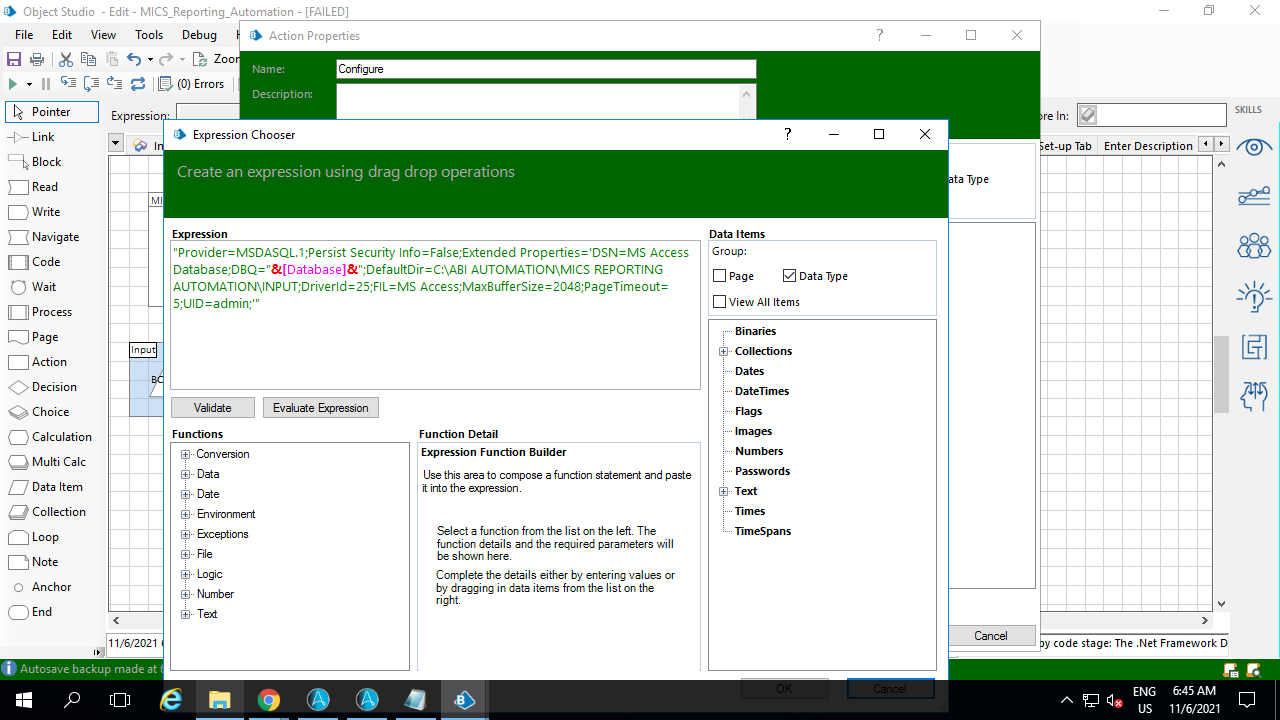Viewport: 1280px width, 720px height.
Task: Uncheck the Data Type checkbox
Action: [790, 276]
